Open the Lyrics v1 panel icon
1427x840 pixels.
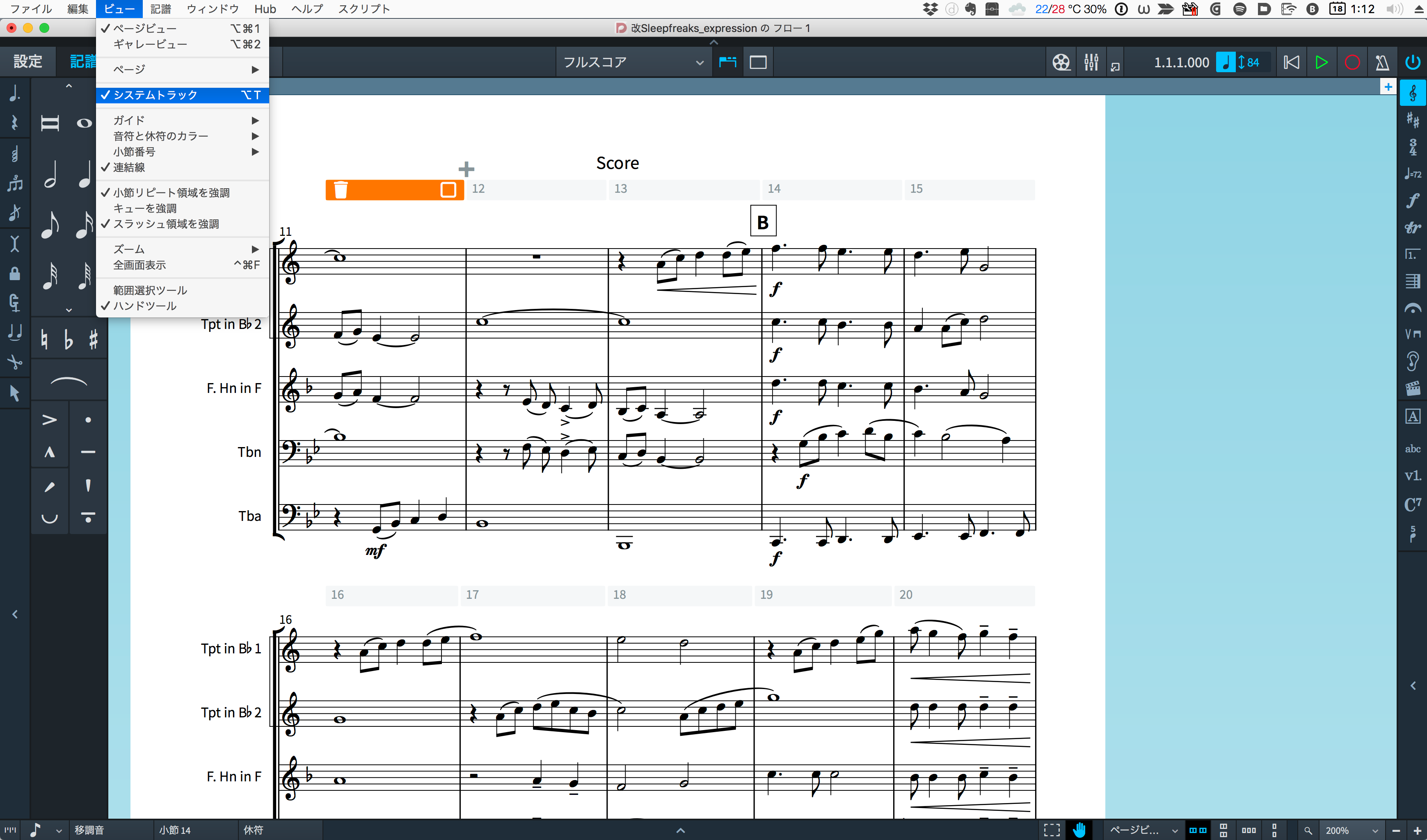pyautogui.click(x=1412, y=475)
